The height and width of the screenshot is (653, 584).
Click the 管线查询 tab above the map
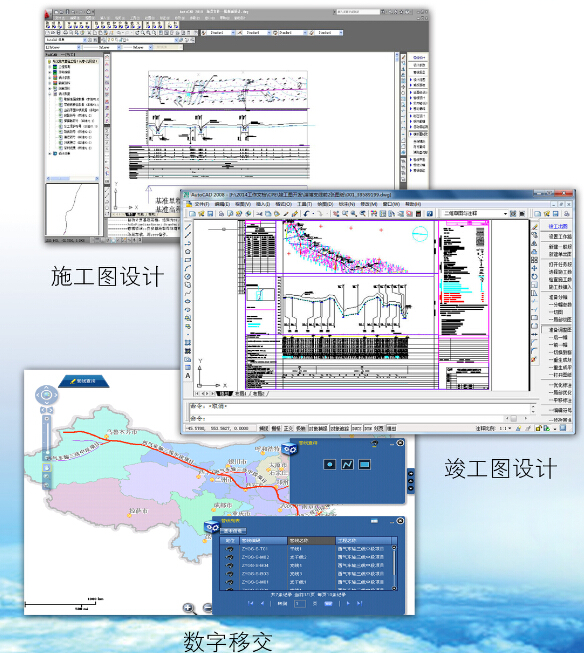click(83, 381)
